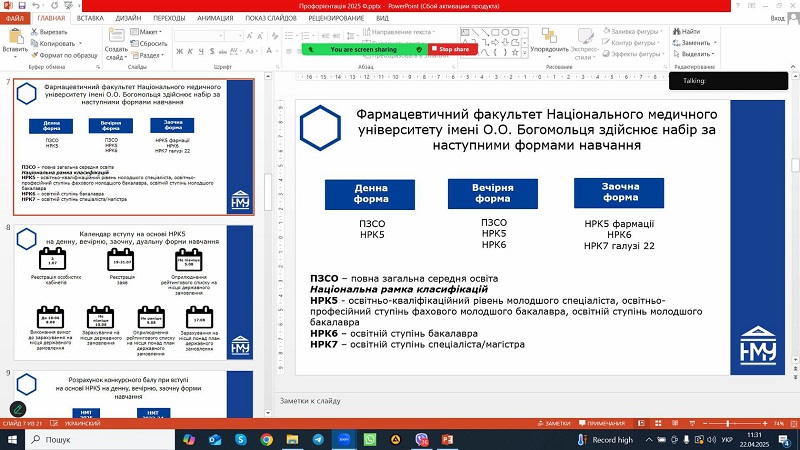Image resolution: width=800 pixels, height=450 pixels.
Task: Click the New Slide (Создать слайд) icon
Action: pyautogui.click(x=116, y=37)
